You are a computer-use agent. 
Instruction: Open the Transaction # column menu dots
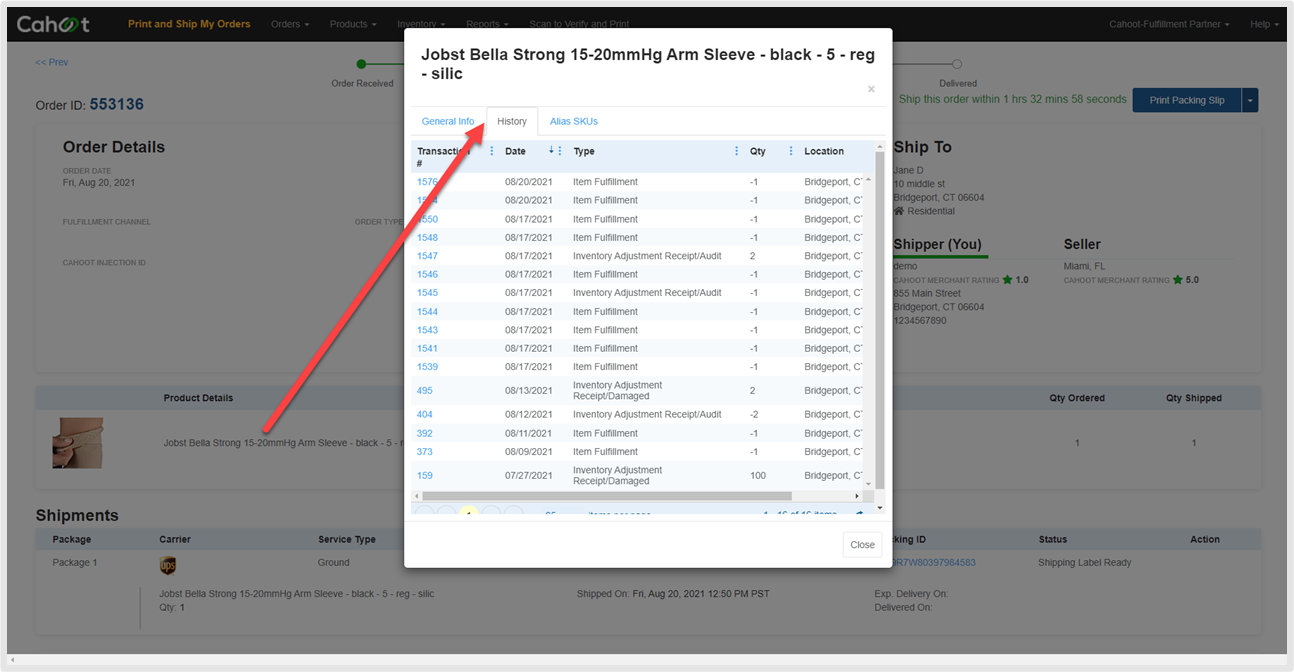(492, 152)
